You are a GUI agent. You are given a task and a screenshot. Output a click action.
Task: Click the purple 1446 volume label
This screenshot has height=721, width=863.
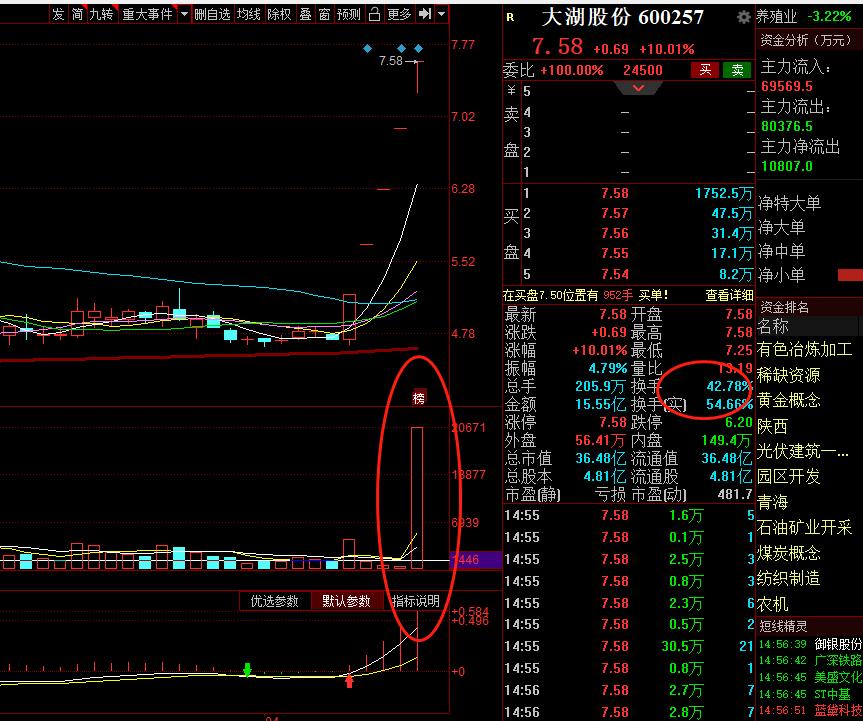click(x=475, y=560)
